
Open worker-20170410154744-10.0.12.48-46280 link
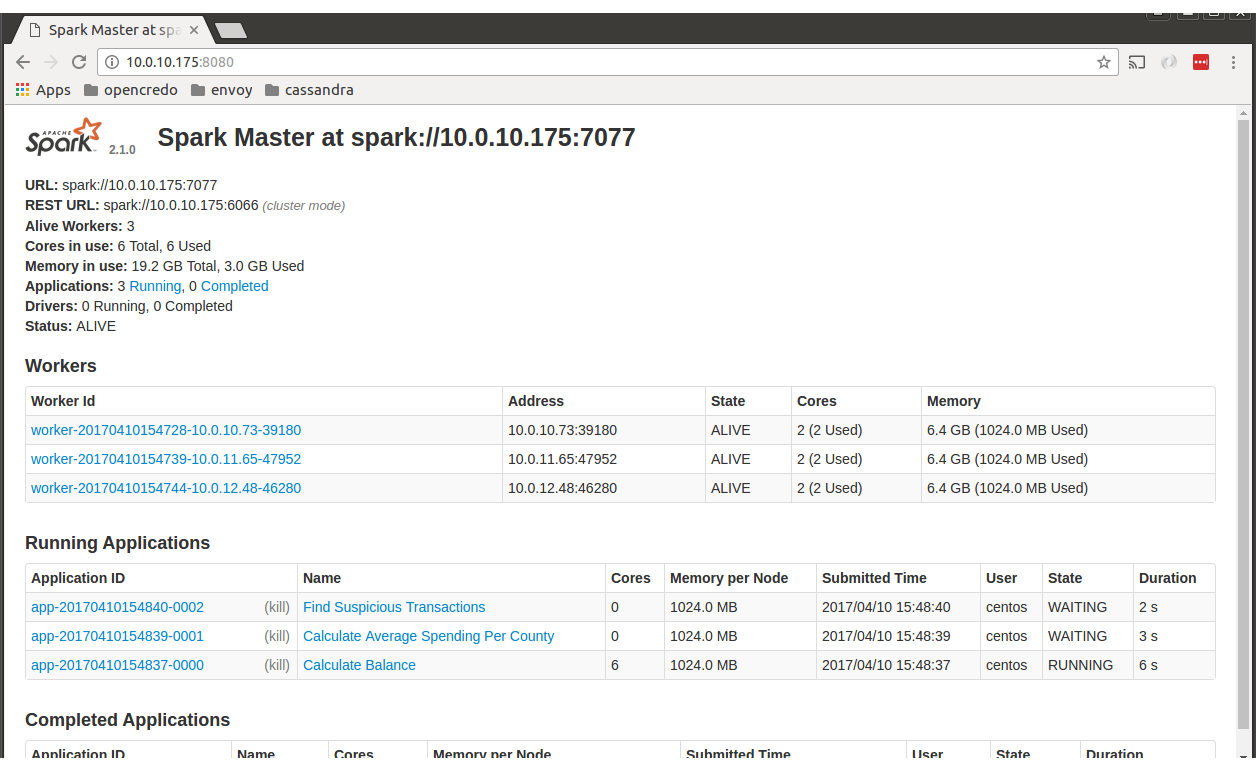point(166,488)
